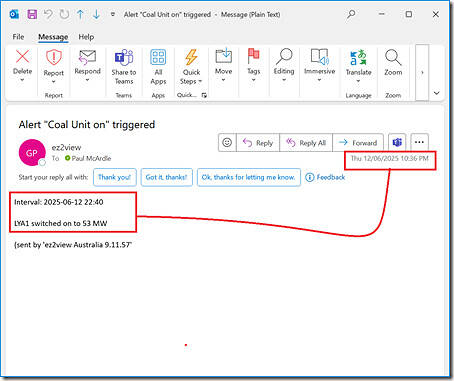This screenshot has width=454, height=381.
Task: Click the line "LYA1 switched on to 53 MW"
Action: pyautogui.click(x=60, y=223)
